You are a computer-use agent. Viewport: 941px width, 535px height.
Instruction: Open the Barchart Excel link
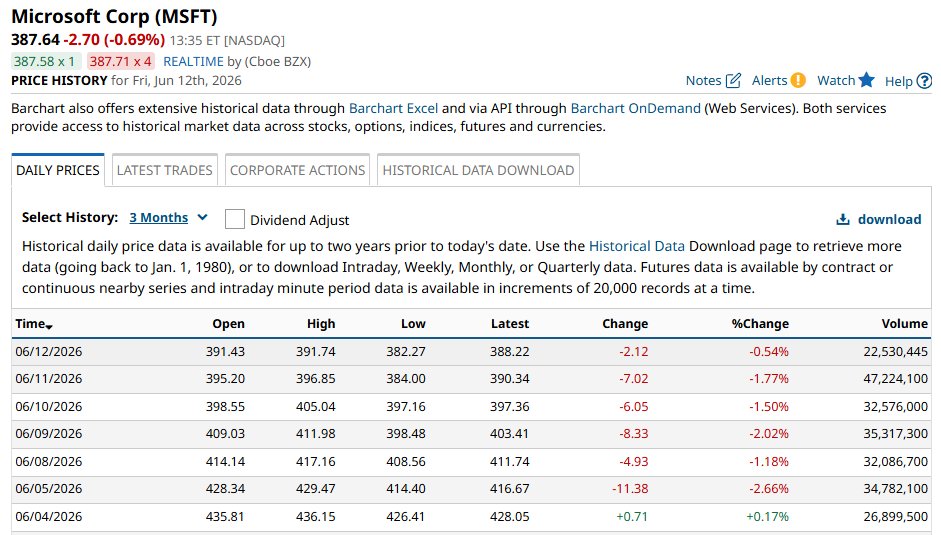click(x=393, y=109)
